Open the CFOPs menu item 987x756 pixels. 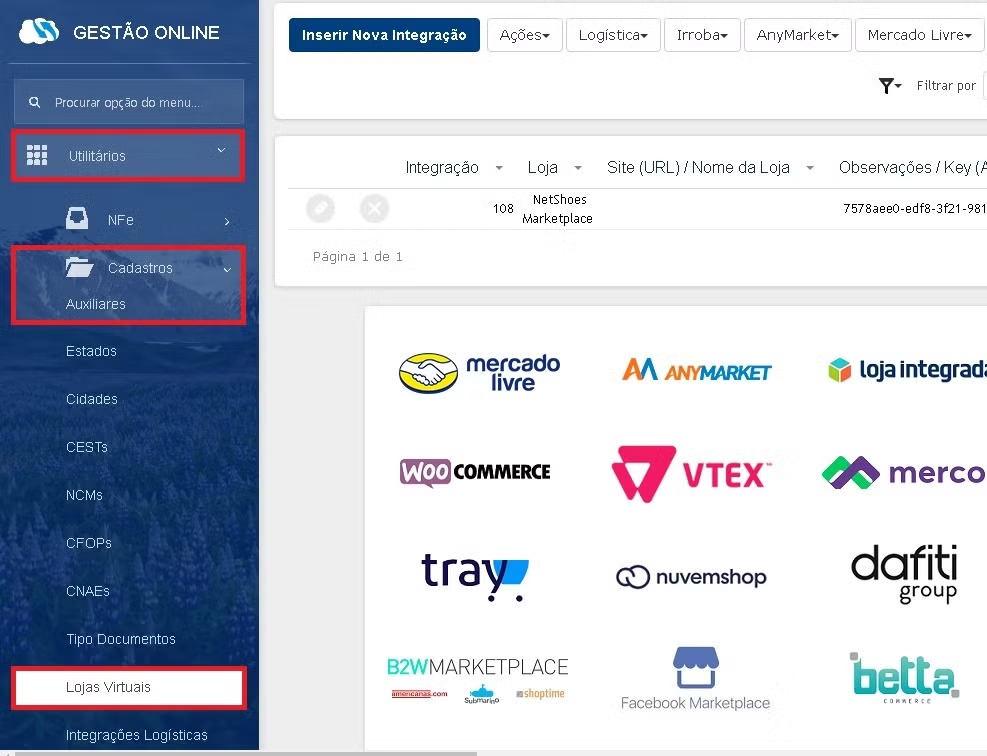89,543
